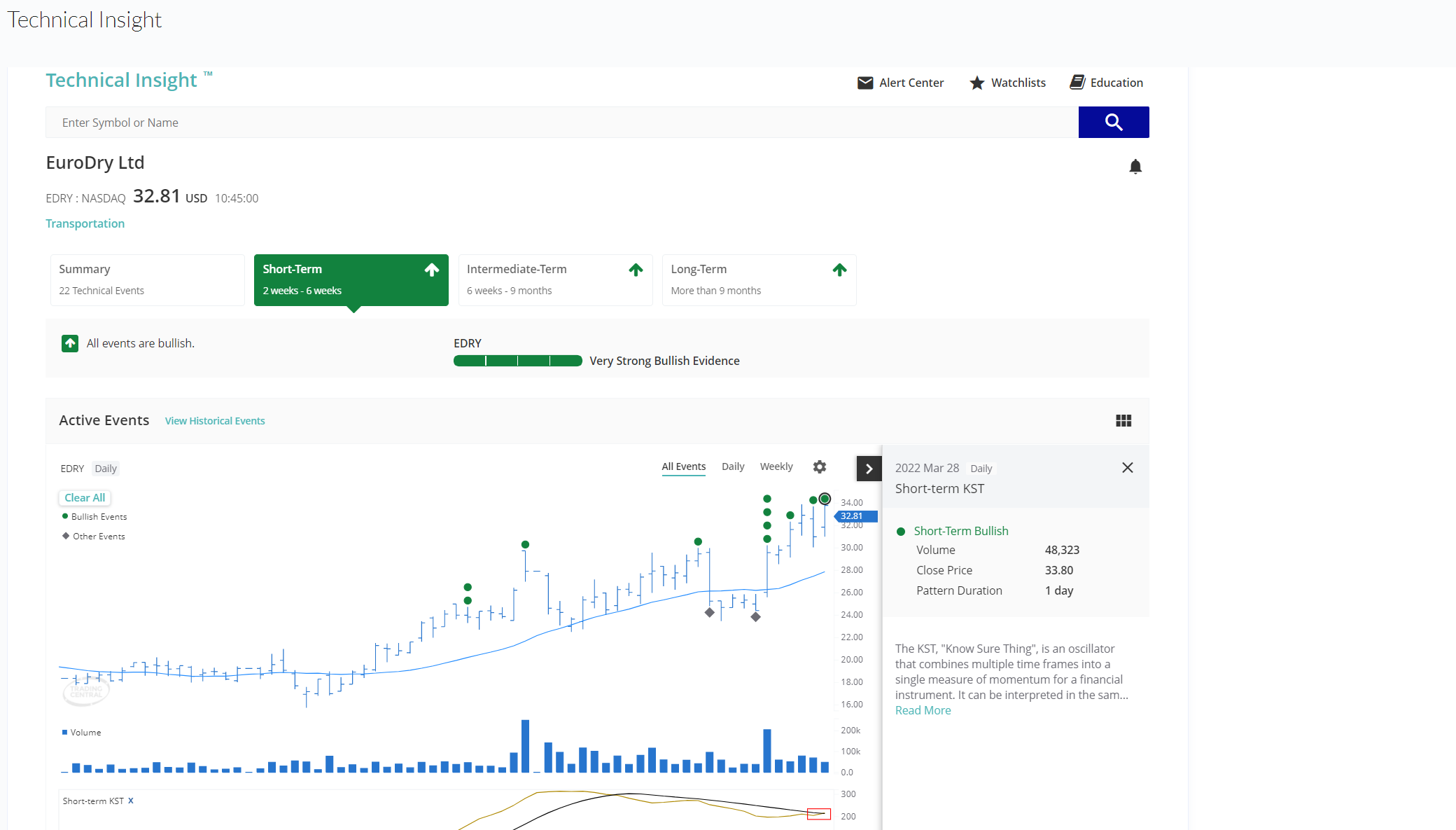The height and width of the screenshot is (830, 1456).
Task: Open Alert Center envelope link
Action: click(x=900, y=83)
